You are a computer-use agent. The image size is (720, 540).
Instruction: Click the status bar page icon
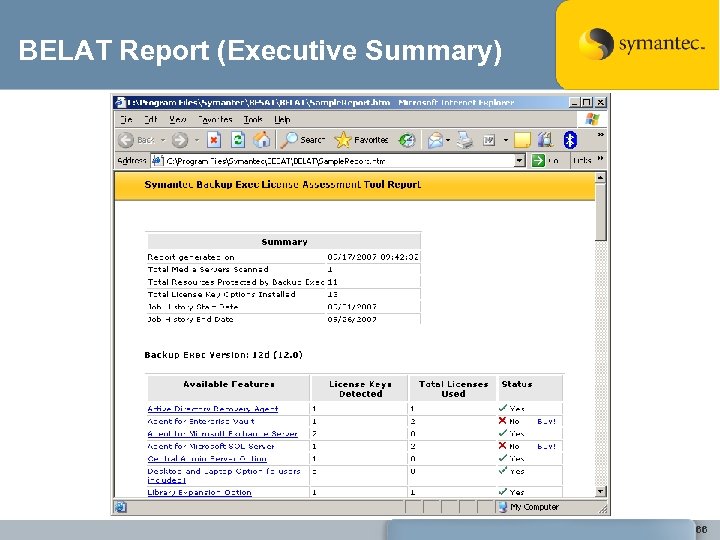(x=120, y=507)
